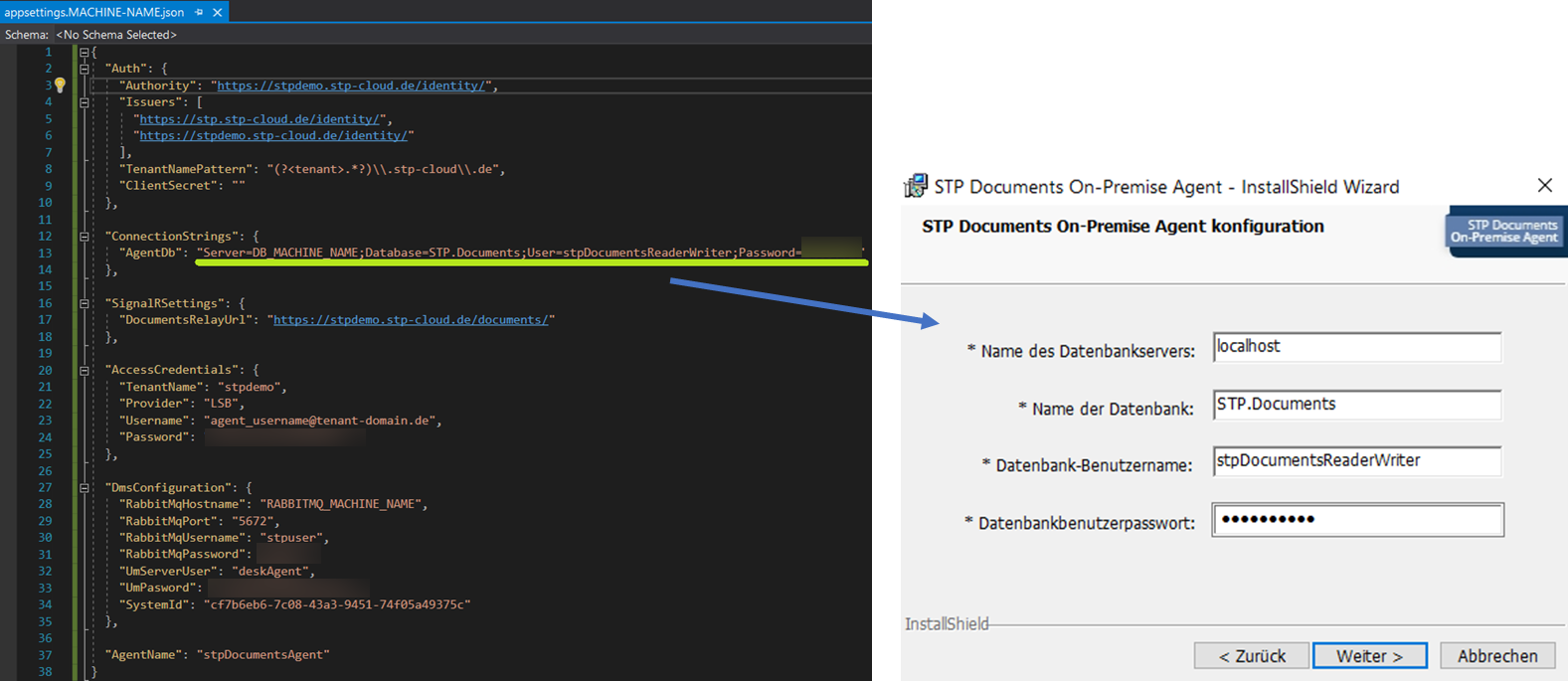Image resolution: width=1568 pixels, height=681 pixels.
Task: Click the "InstallShield" label in the wizard footer
Action: coord(947,624)
